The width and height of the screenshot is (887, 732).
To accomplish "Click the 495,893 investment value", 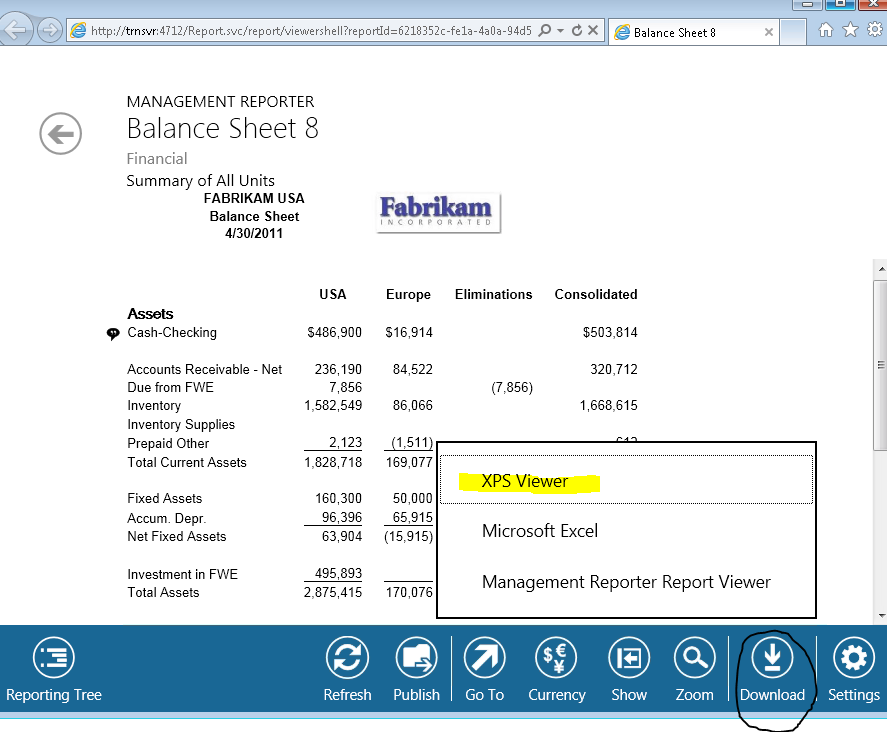I will point(338,573).
